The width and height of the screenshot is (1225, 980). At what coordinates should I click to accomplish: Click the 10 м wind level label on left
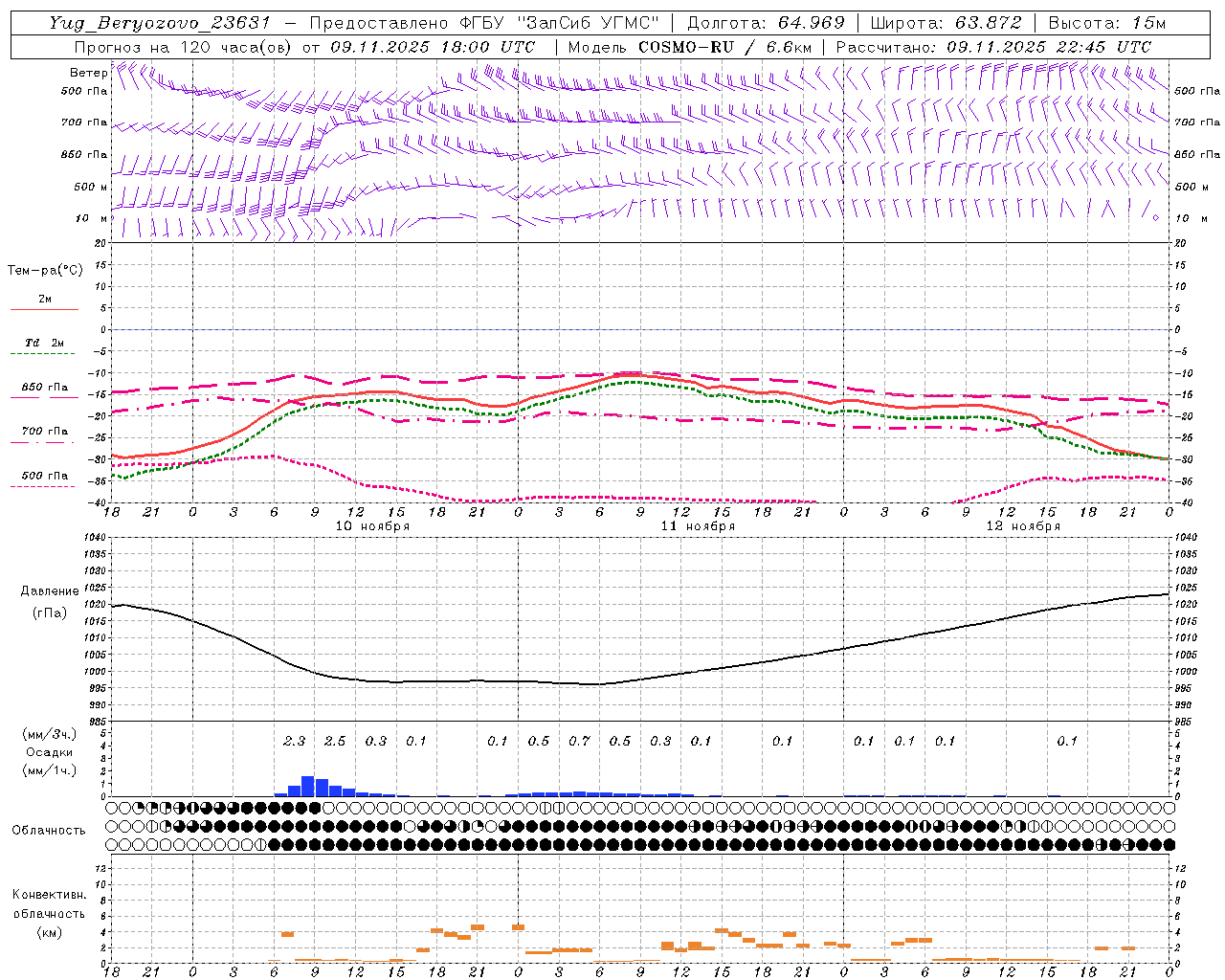click(x=92, y=218)
